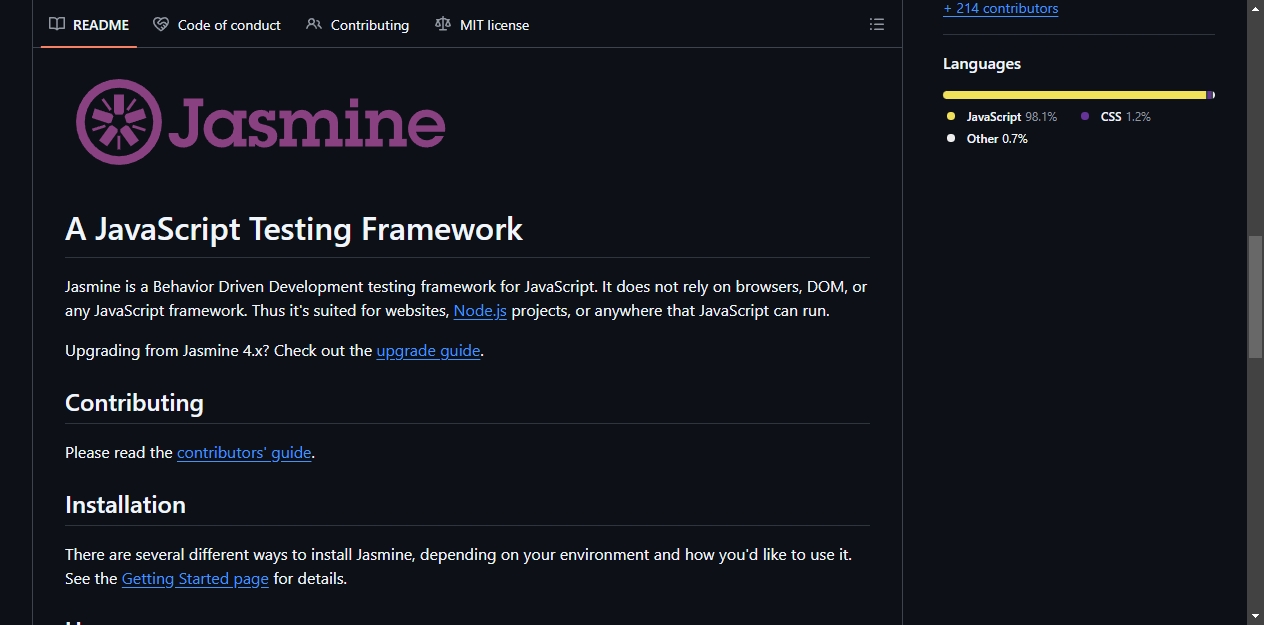View the MIT license tab
The height and width of the screenshot is (625, 1264).
(x=482, y=25)
